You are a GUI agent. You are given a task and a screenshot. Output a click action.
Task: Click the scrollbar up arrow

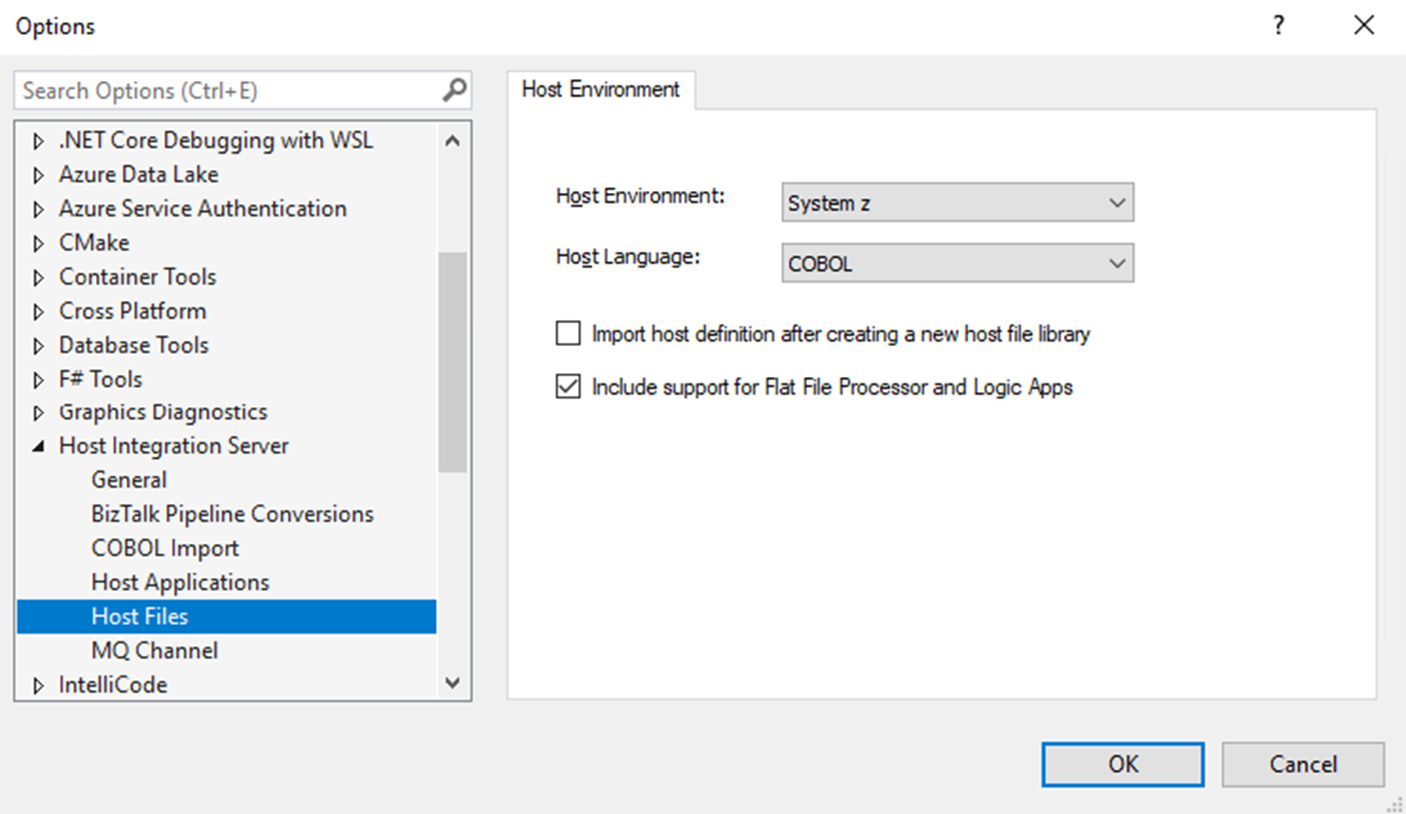point(453,140)
